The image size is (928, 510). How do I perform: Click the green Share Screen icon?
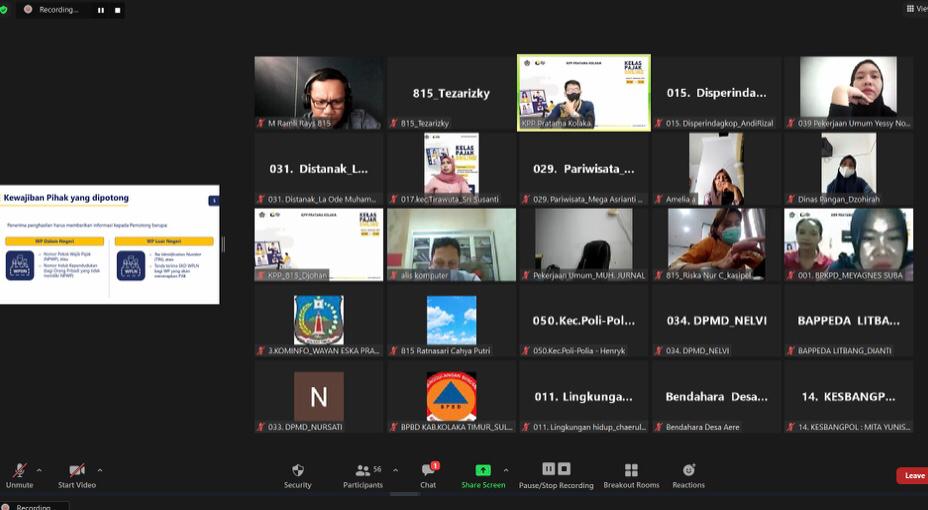tap(483, 470)
